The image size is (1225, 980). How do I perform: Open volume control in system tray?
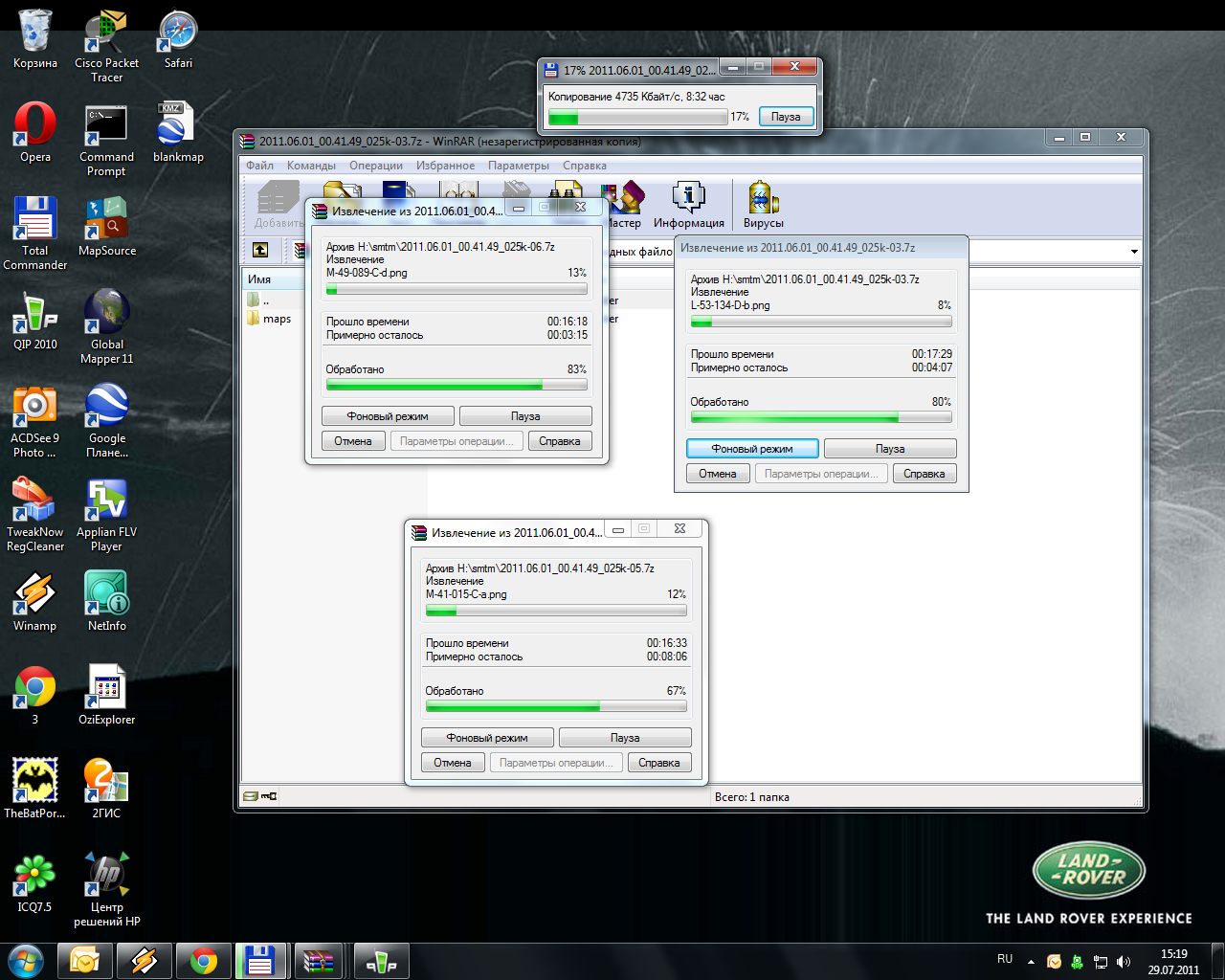pyautogui.click(x=1124, y=962)
